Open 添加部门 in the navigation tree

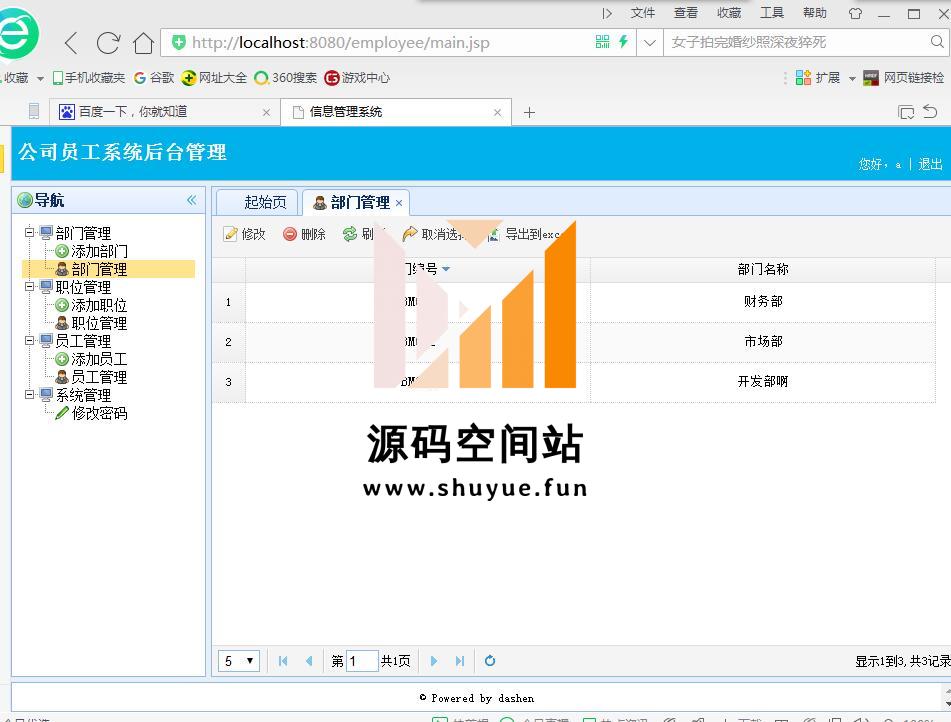point(92,251)
